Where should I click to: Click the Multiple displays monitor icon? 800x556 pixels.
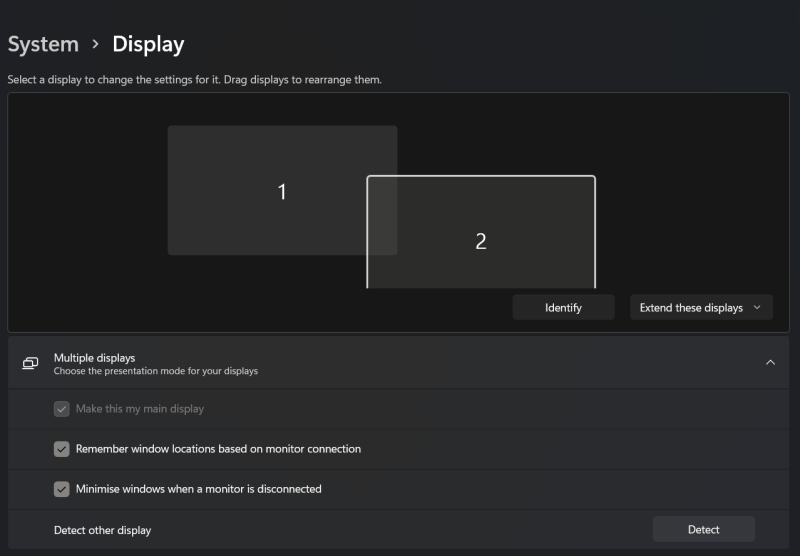(31, 363)
